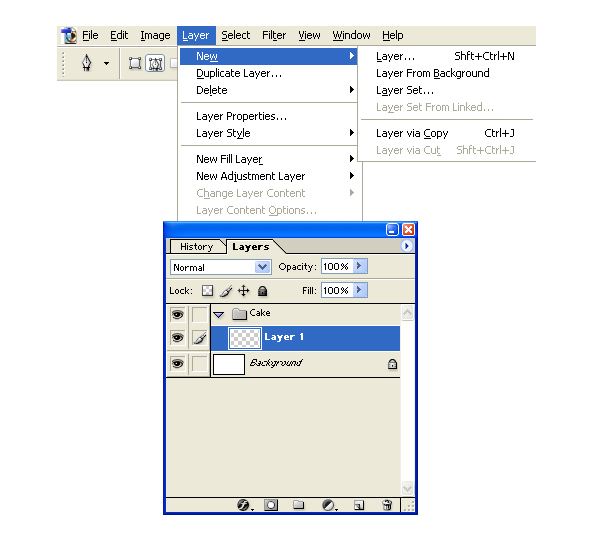This screenshot has width=600, height=543.
Task: Click paintbrush indicator beside Layer 1
Action: pyautogui.click(x=199, y=338)
